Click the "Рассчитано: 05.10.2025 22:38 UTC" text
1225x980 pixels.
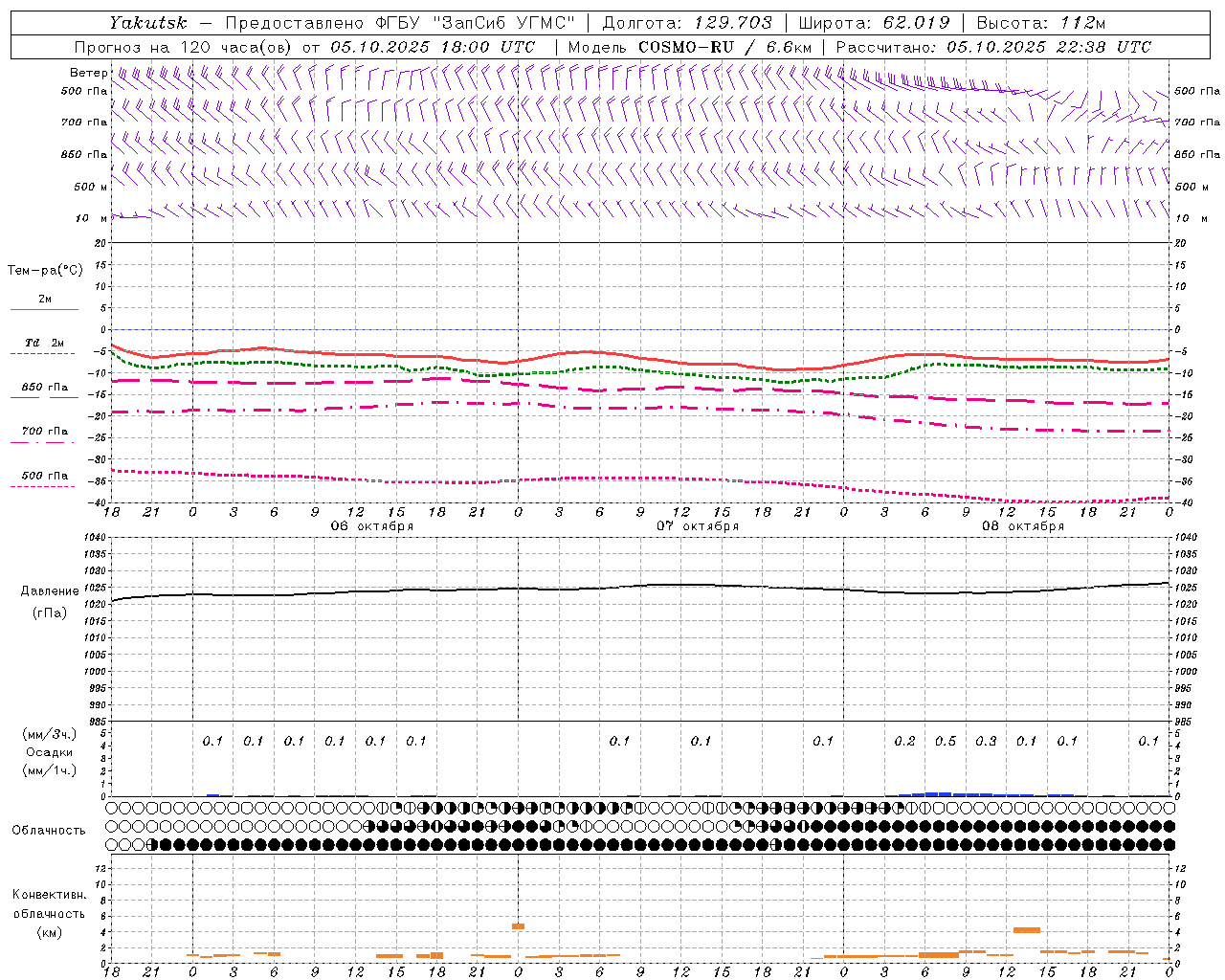click(x=993, y=47)
